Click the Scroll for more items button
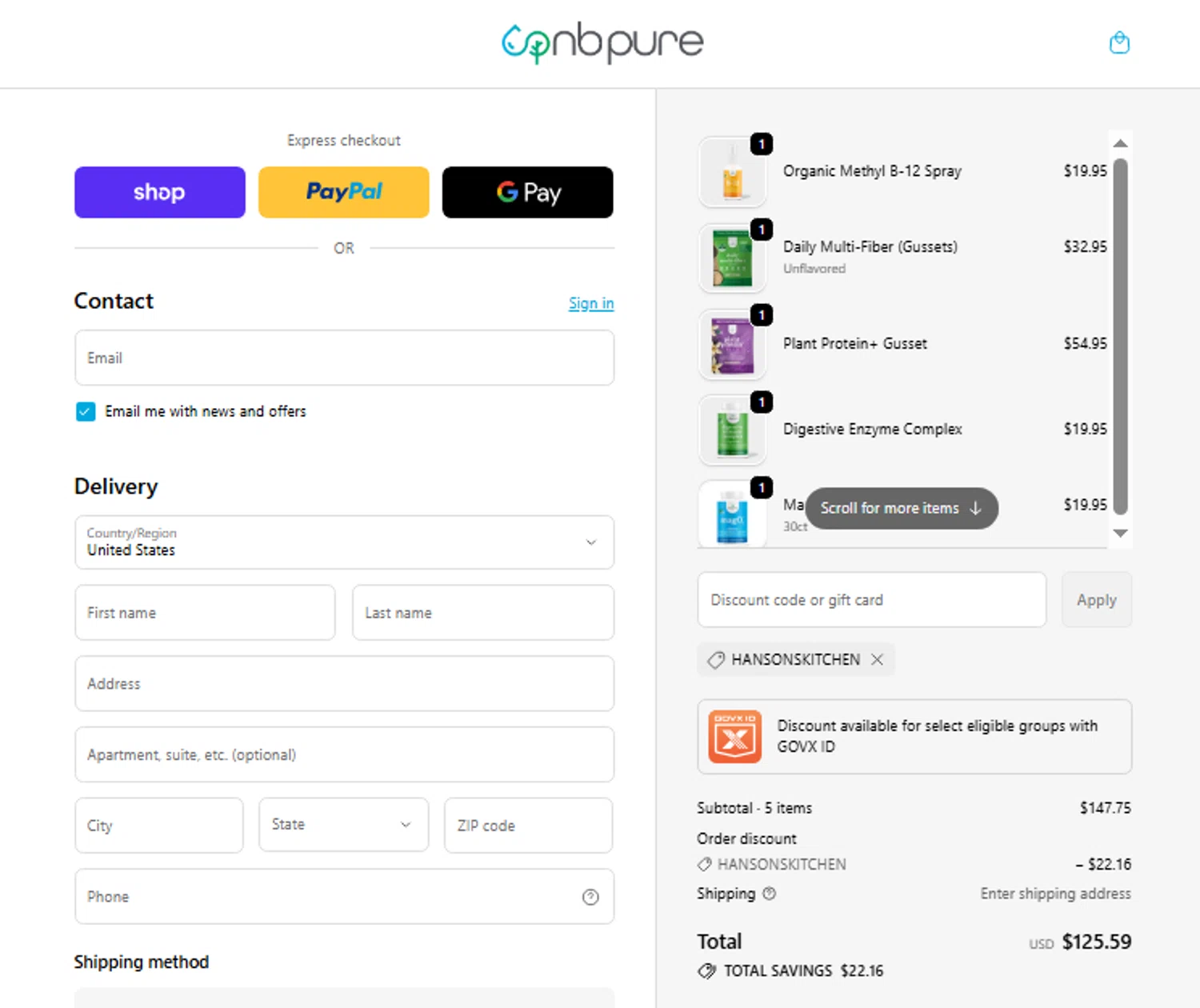Image resolution: width=1200 pixels, height=1008 pixels. [x=902, y=509]
